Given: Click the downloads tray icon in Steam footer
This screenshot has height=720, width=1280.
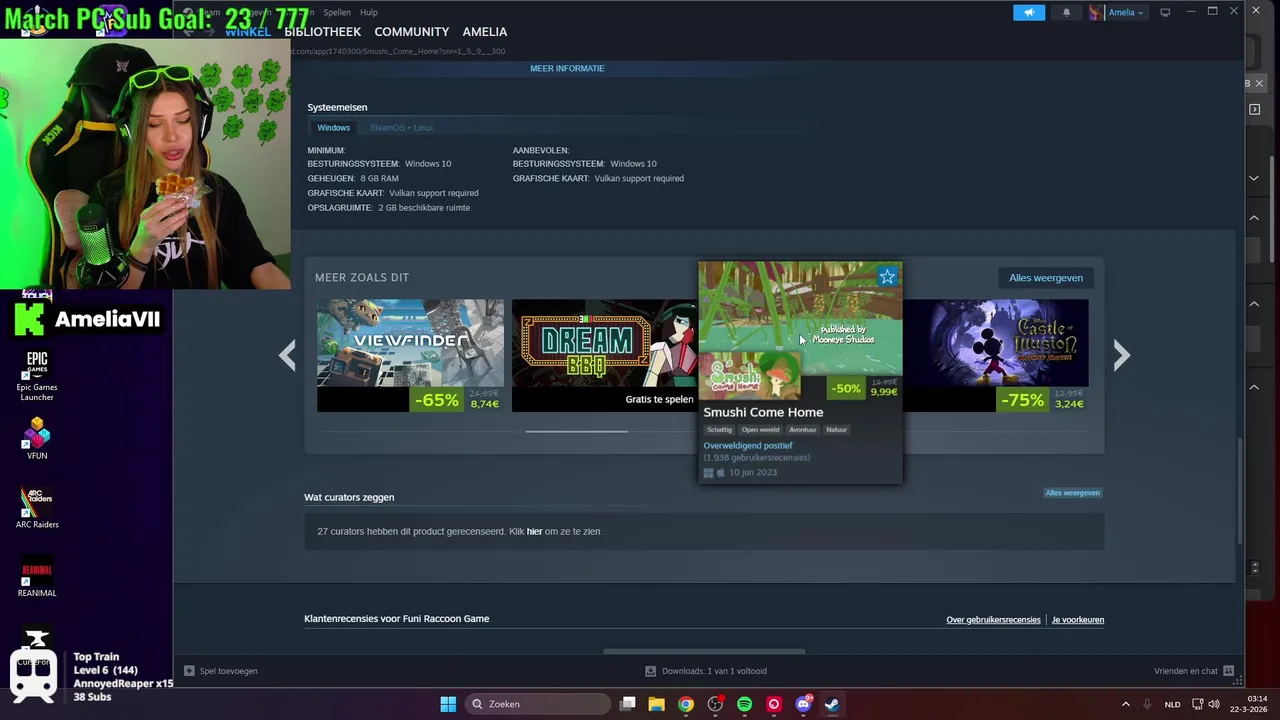Looking at the screenshot, I should (650, 671).
